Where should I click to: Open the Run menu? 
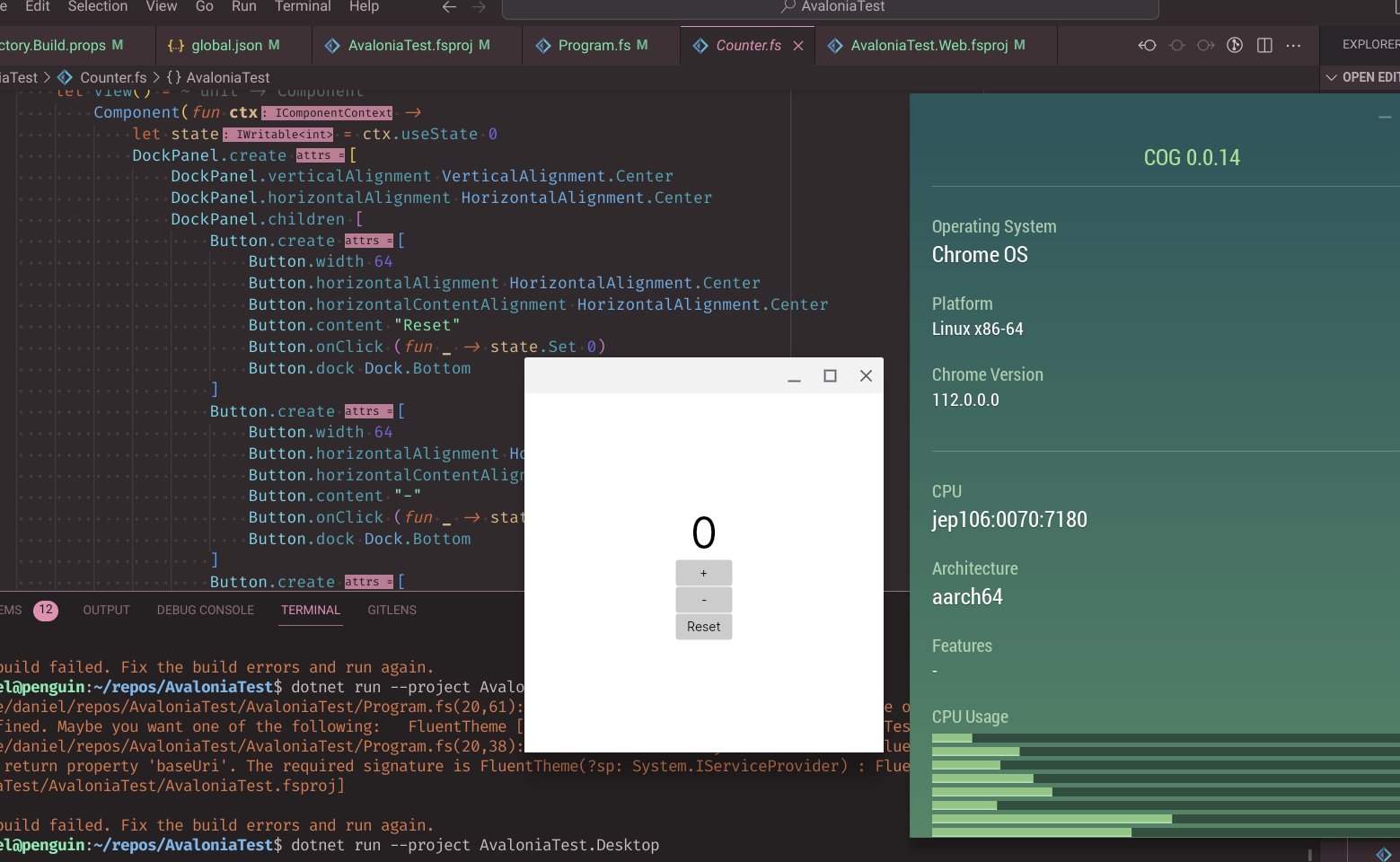pos(243,6)
